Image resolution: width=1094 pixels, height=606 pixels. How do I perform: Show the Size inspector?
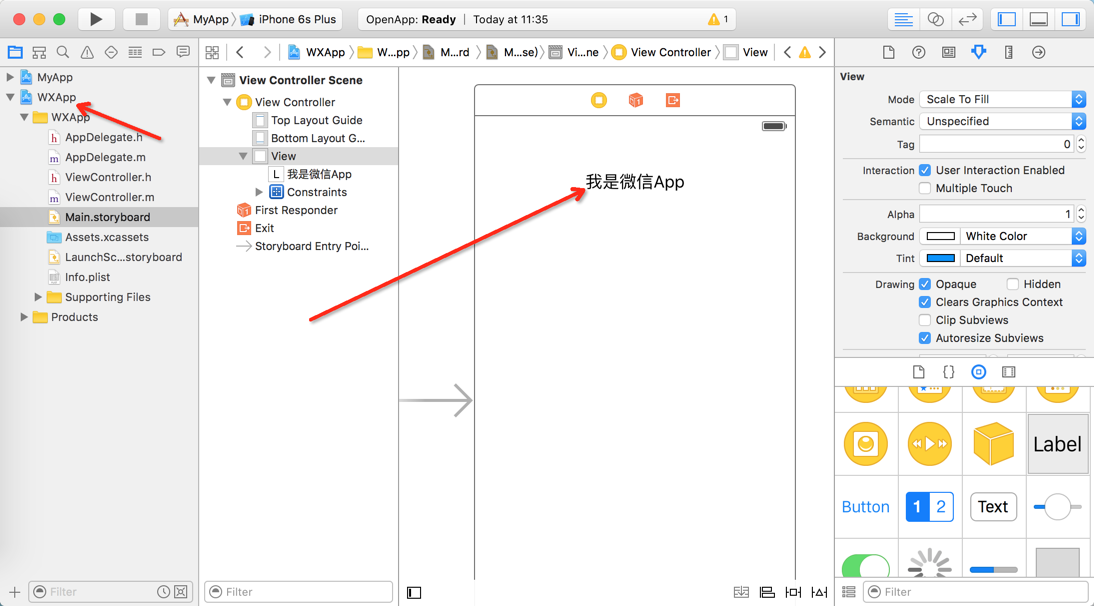[1009, 52]
